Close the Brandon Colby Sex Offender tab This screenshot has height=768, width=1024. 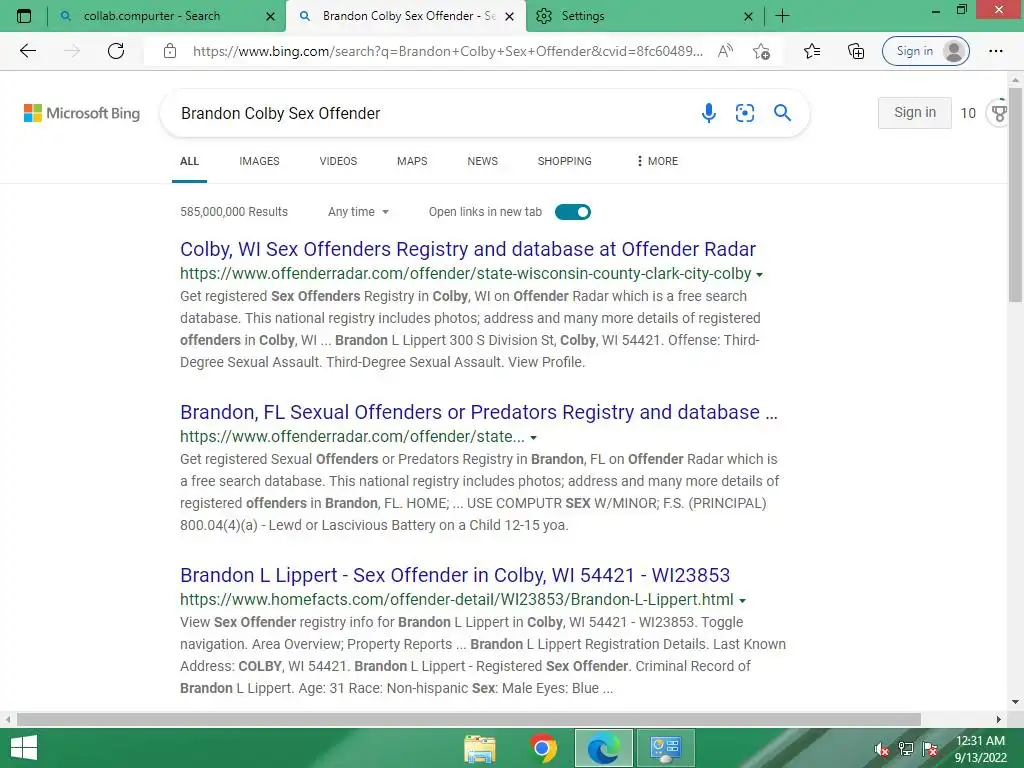510,16
